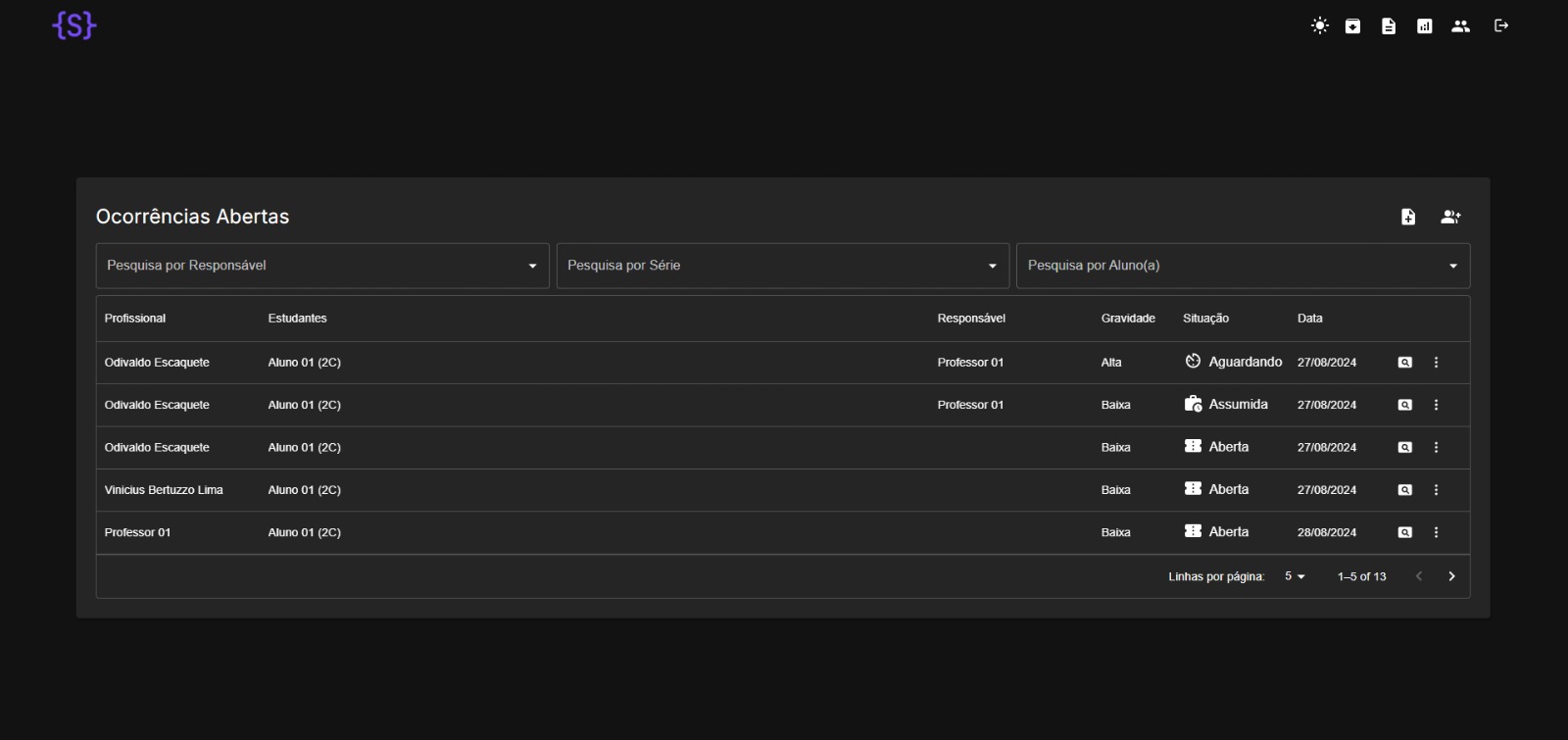Open more options for the Assumida row

[x=1436, y=405]
